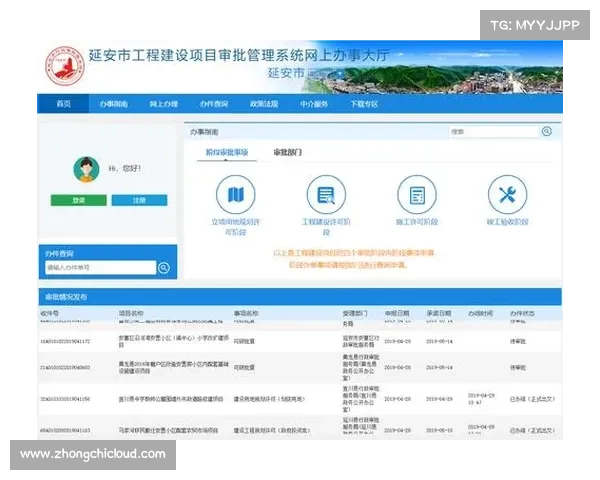This screenshot has width=600, height=480.
Task: Click the search icon in 办事指南 header
Action: coord(547,131)
